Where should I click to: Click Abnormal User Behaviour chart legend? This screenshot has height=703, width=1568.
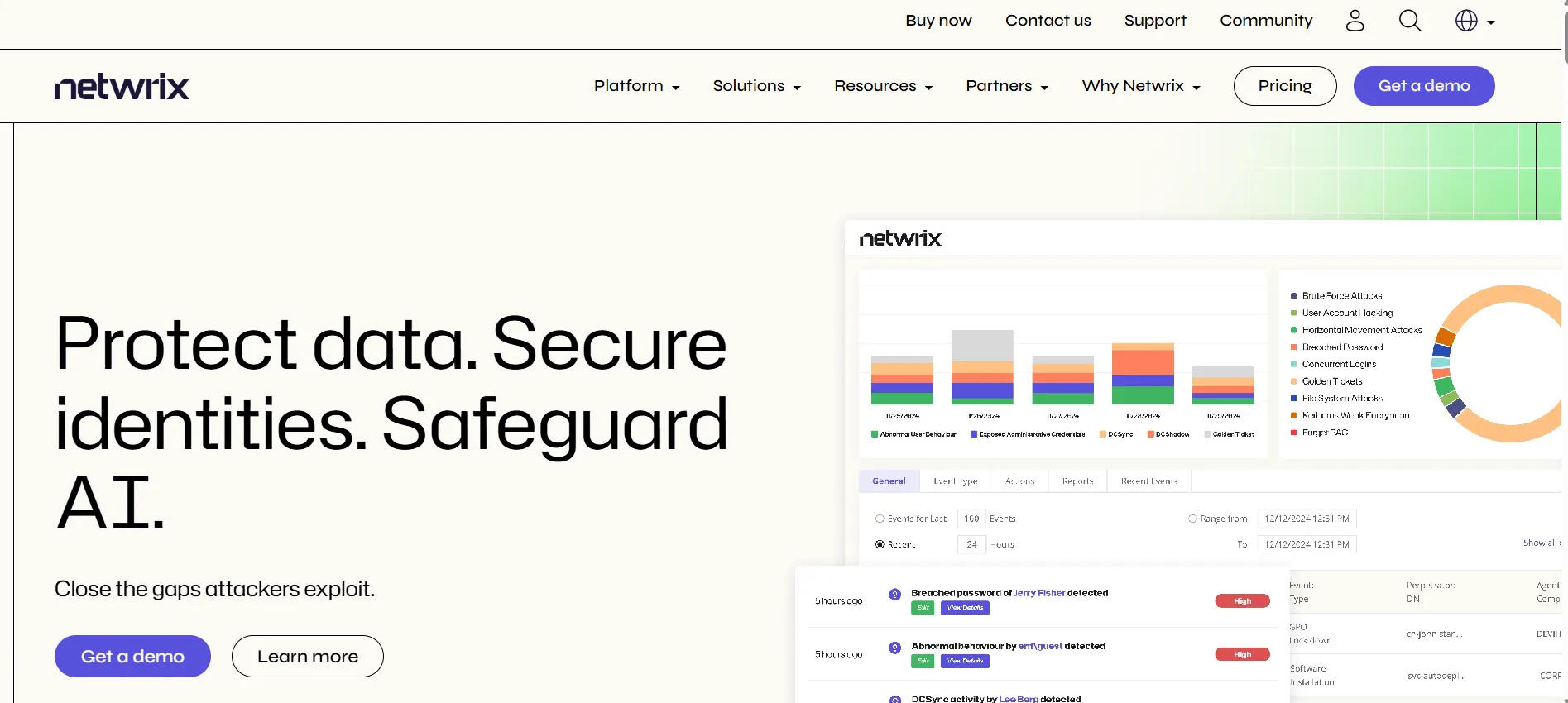[913, 434]
